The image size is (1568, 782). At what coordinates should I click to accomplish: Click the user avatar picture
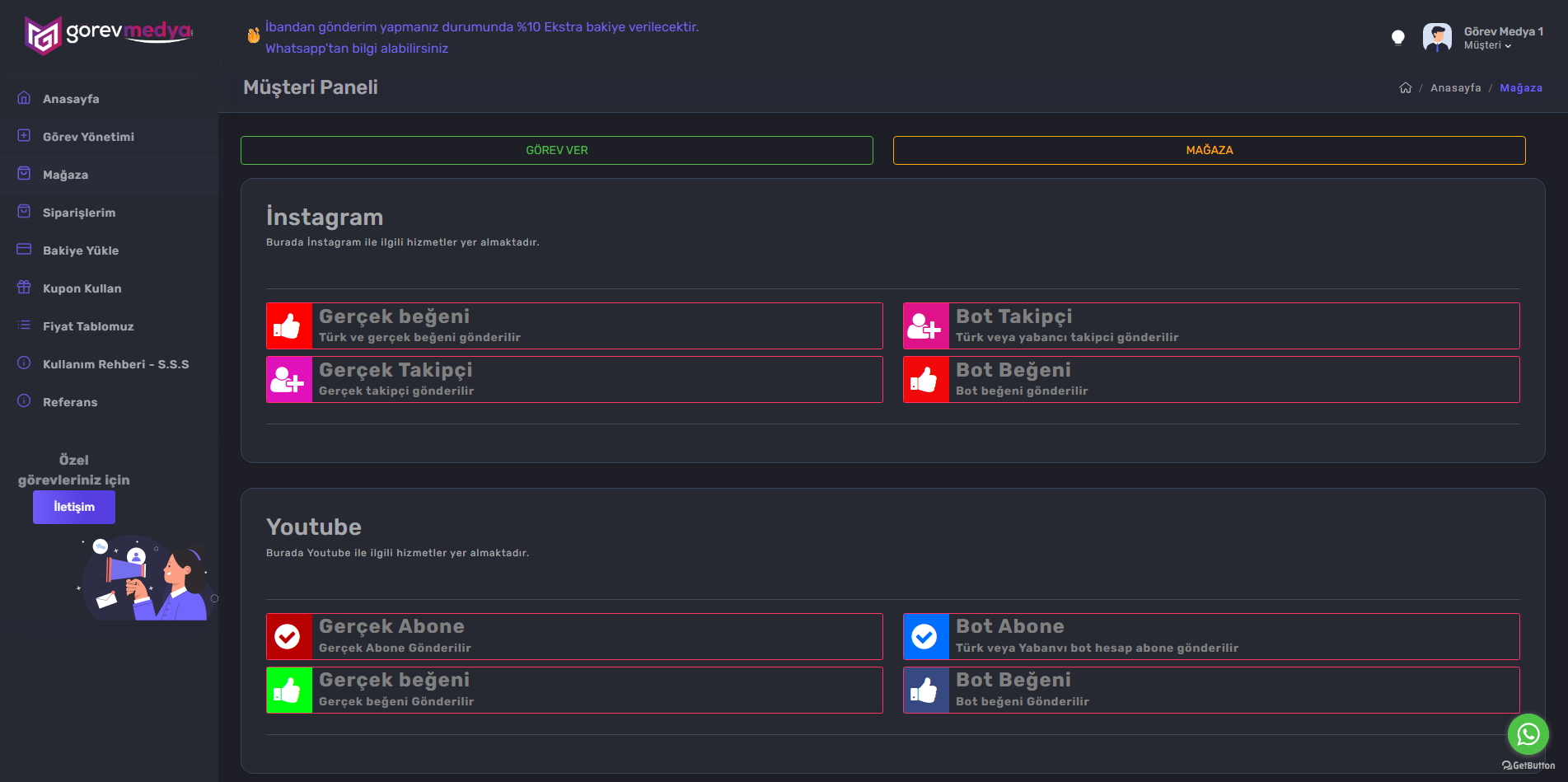click(x=1437, y=38)
